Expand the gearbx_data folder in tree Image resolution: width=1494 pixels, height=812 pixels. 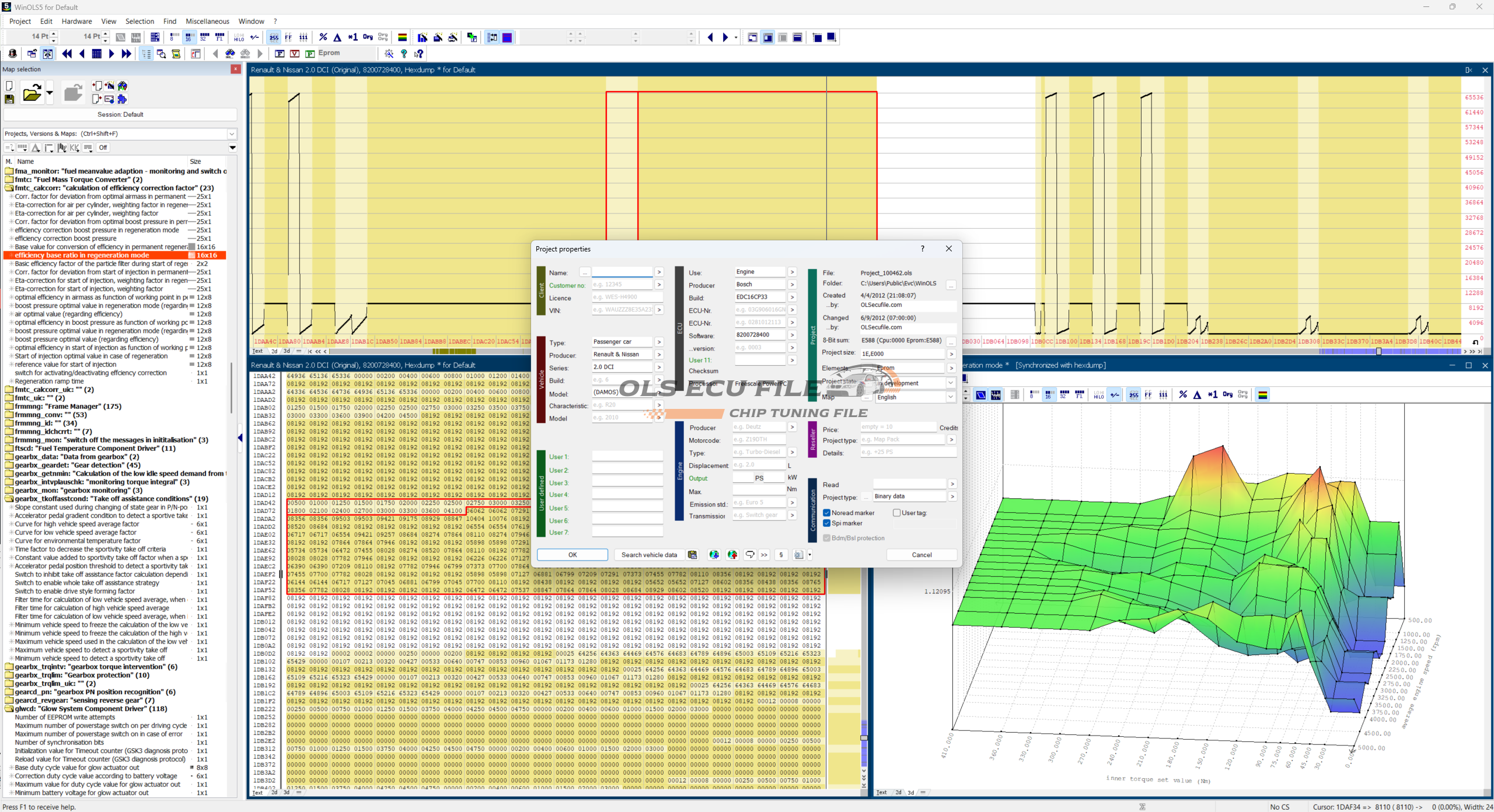pyautogui.click(x=9, y=457)
